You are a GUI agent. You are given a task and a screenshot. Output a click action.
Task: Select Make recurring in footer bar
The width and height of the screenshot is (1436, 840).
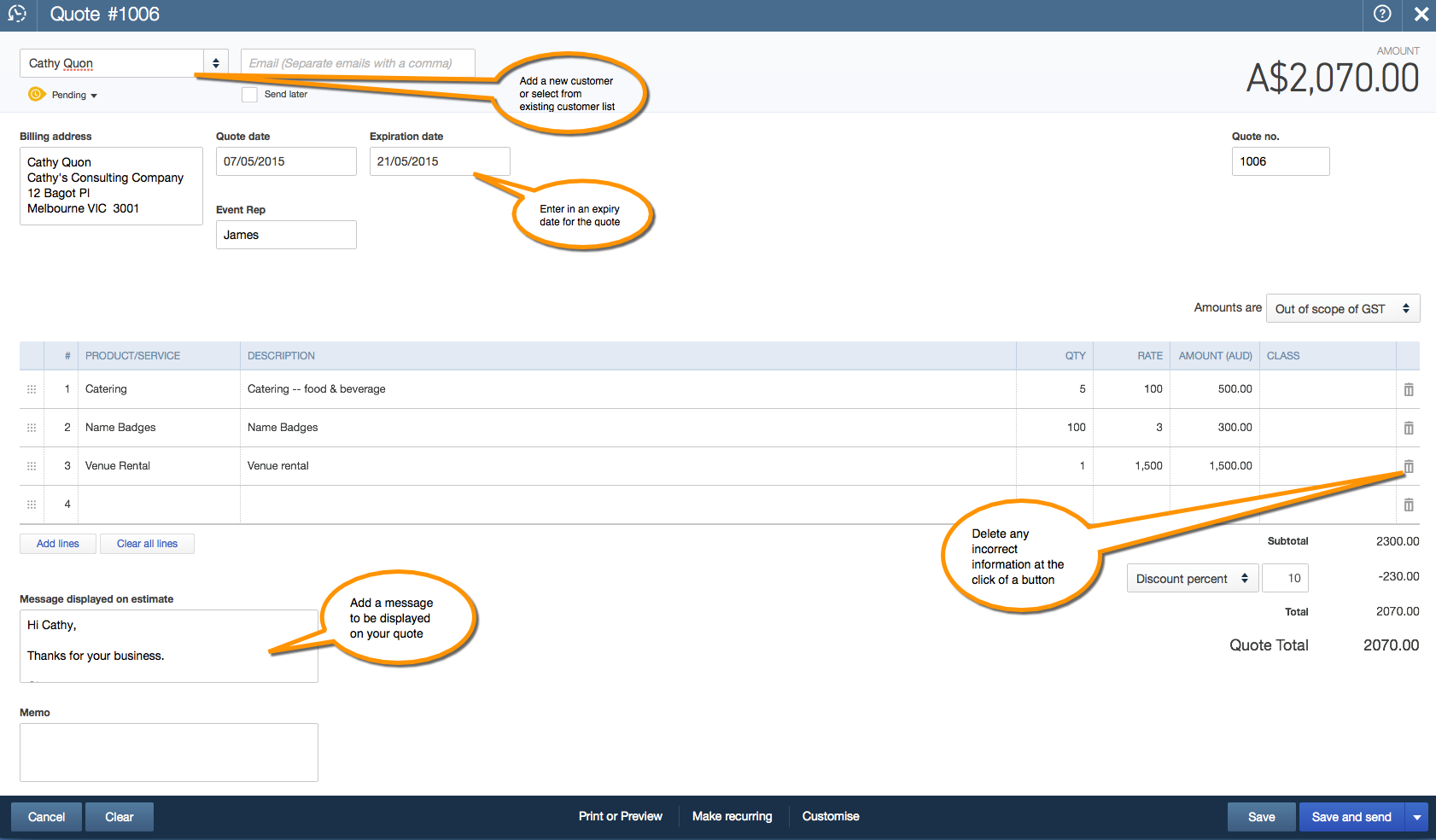coord(732,817)
